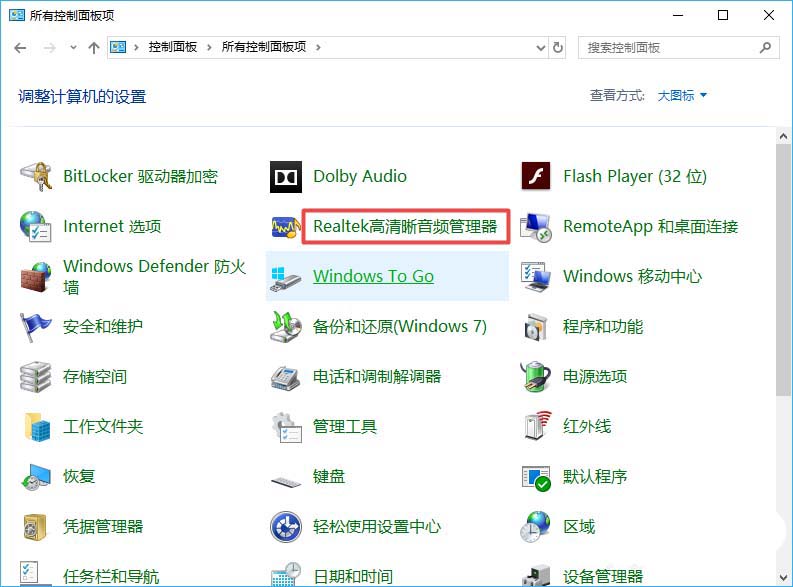Open the 管理工具 gear icon
Image resolution: width=793 pixels, height=587 pixels.
pyautogui.click(x=287, y=427)
